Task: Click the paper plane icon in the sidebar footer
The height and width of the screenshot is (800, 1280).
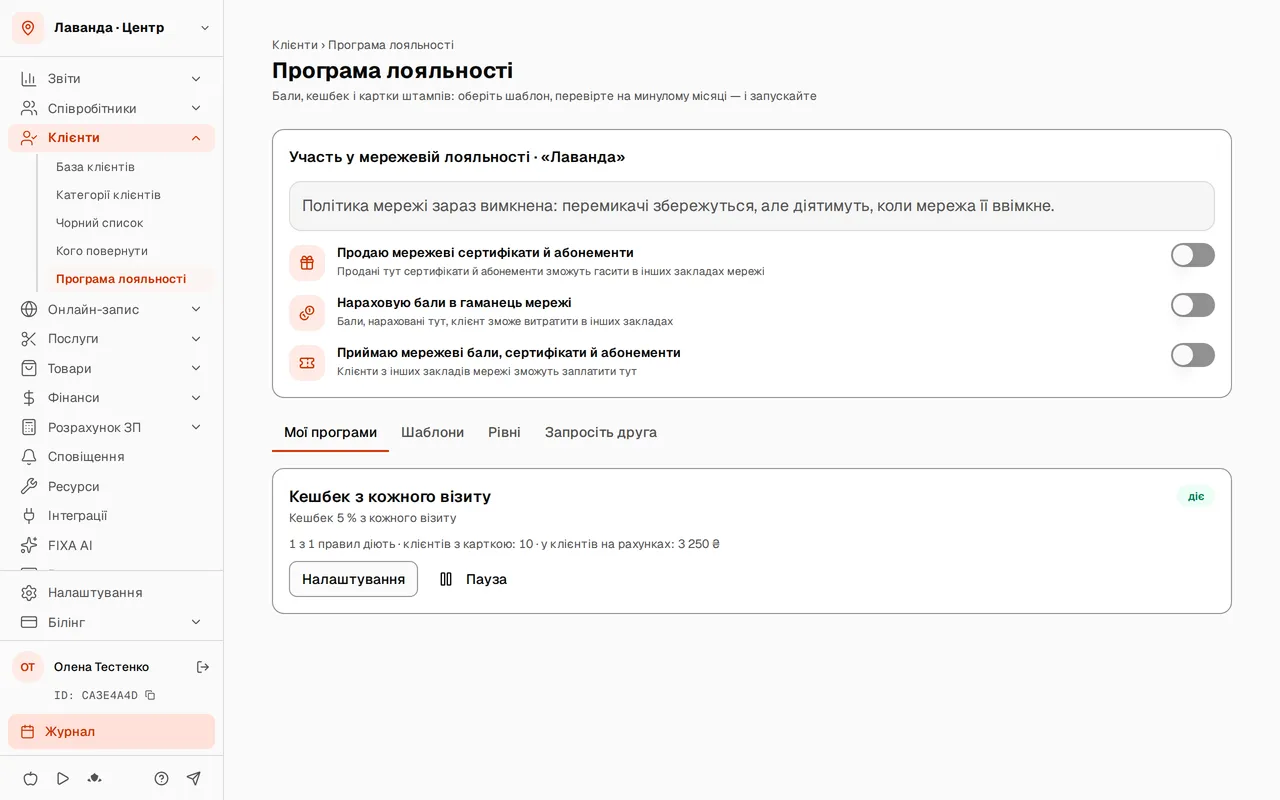Action: (x=194, y=778)
